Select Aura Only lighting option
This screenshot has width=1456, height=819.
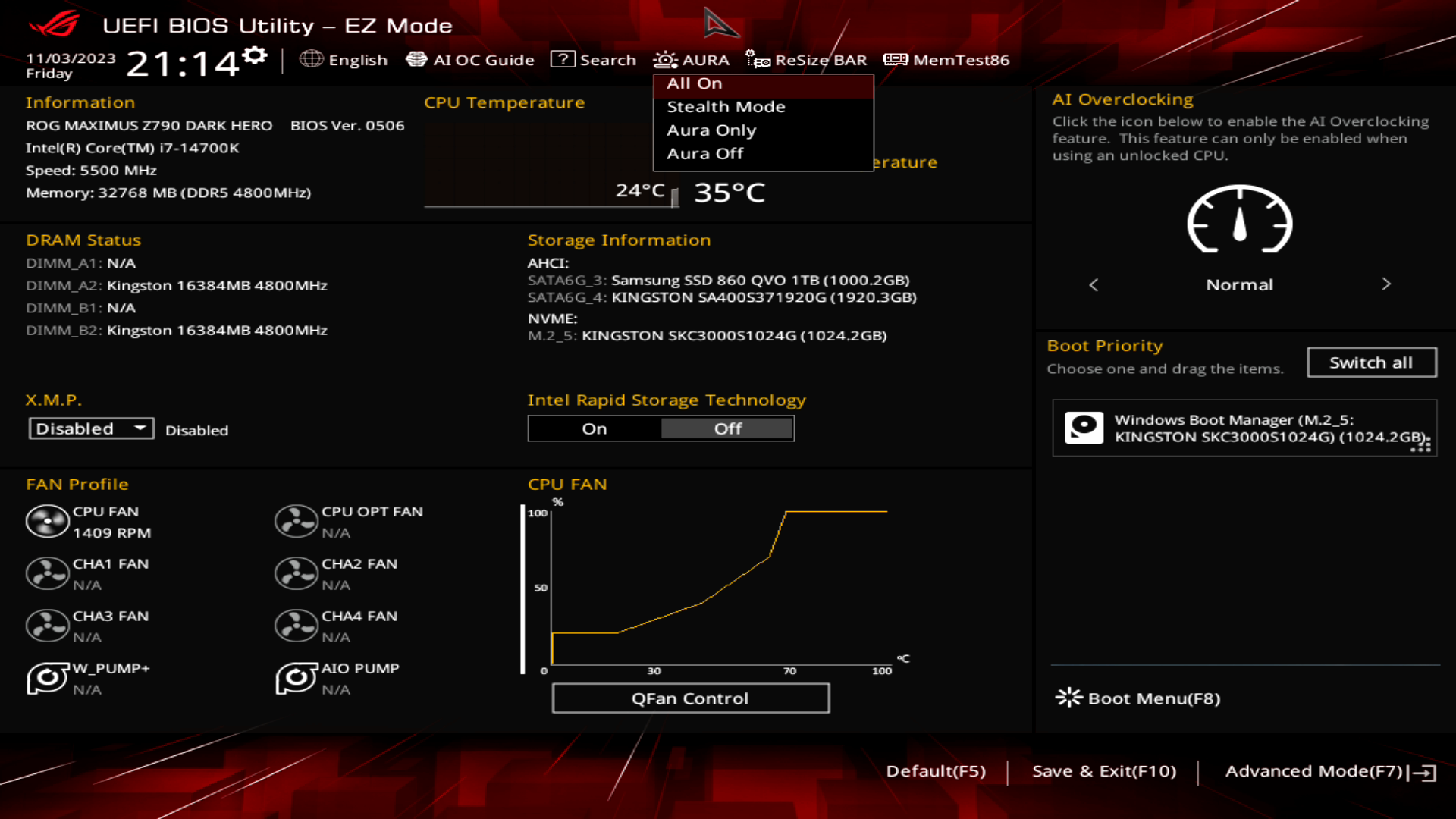[x=711, y=129]
